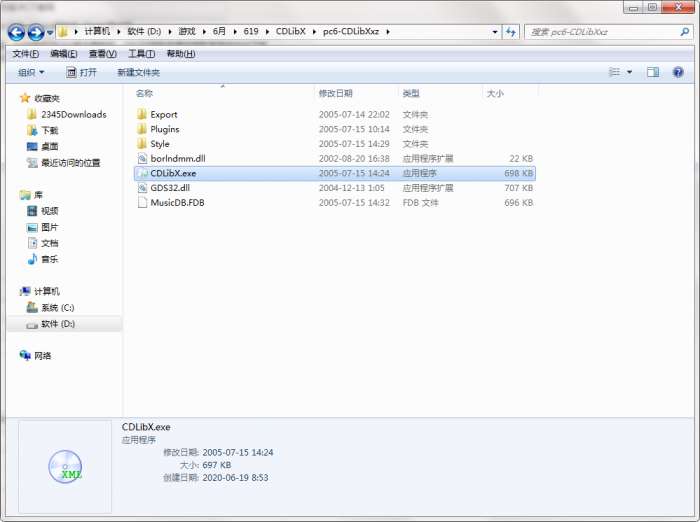
Task: Click CDLibX in the address breadcrumb
Action: (291, 31)
